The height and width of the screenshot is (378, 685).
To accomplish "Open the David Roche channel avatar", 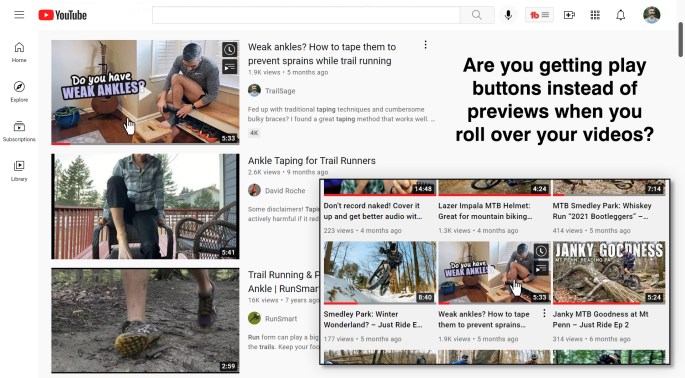I will click(254, 190).
